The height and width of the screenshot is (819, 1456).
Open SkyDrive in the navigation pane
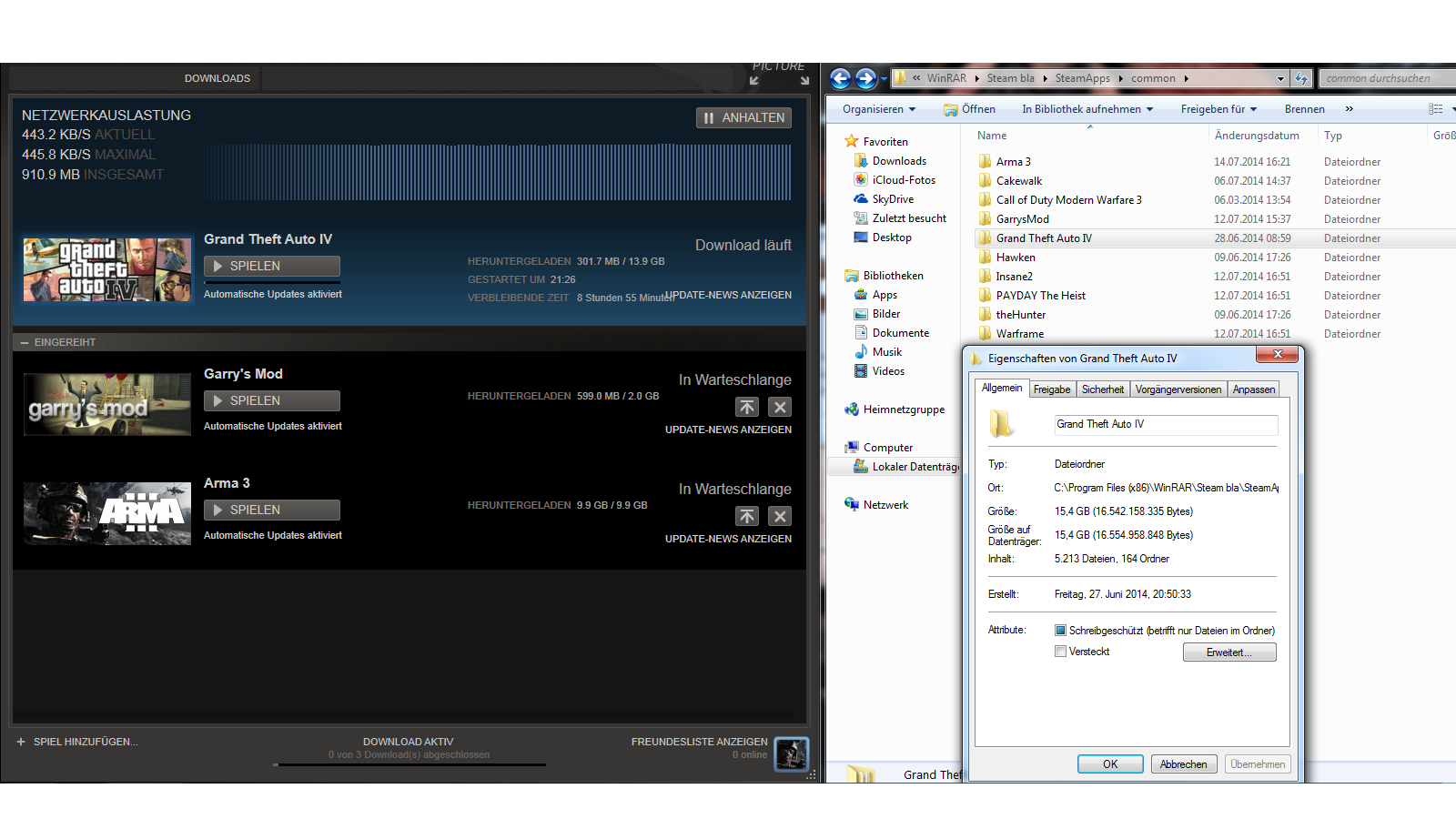point(892,199)
